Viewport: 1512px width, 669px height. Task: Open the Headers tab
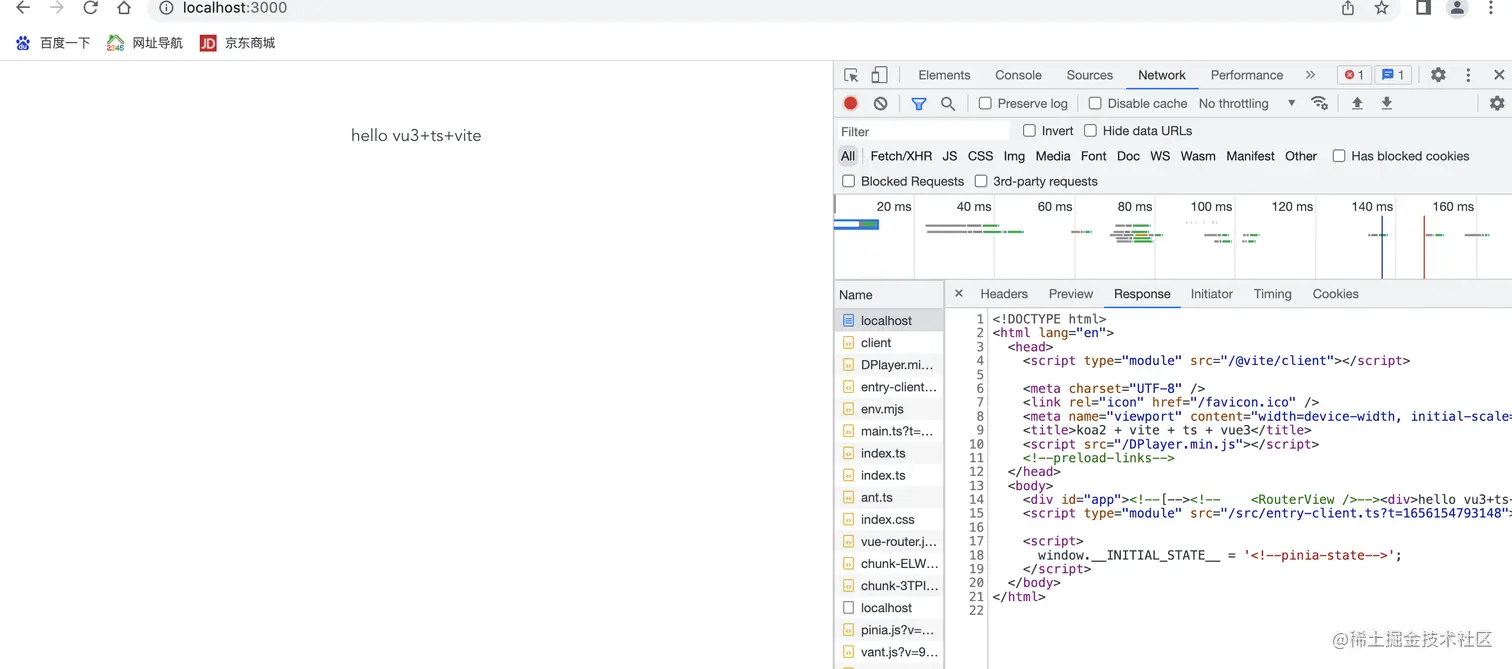1004,294
